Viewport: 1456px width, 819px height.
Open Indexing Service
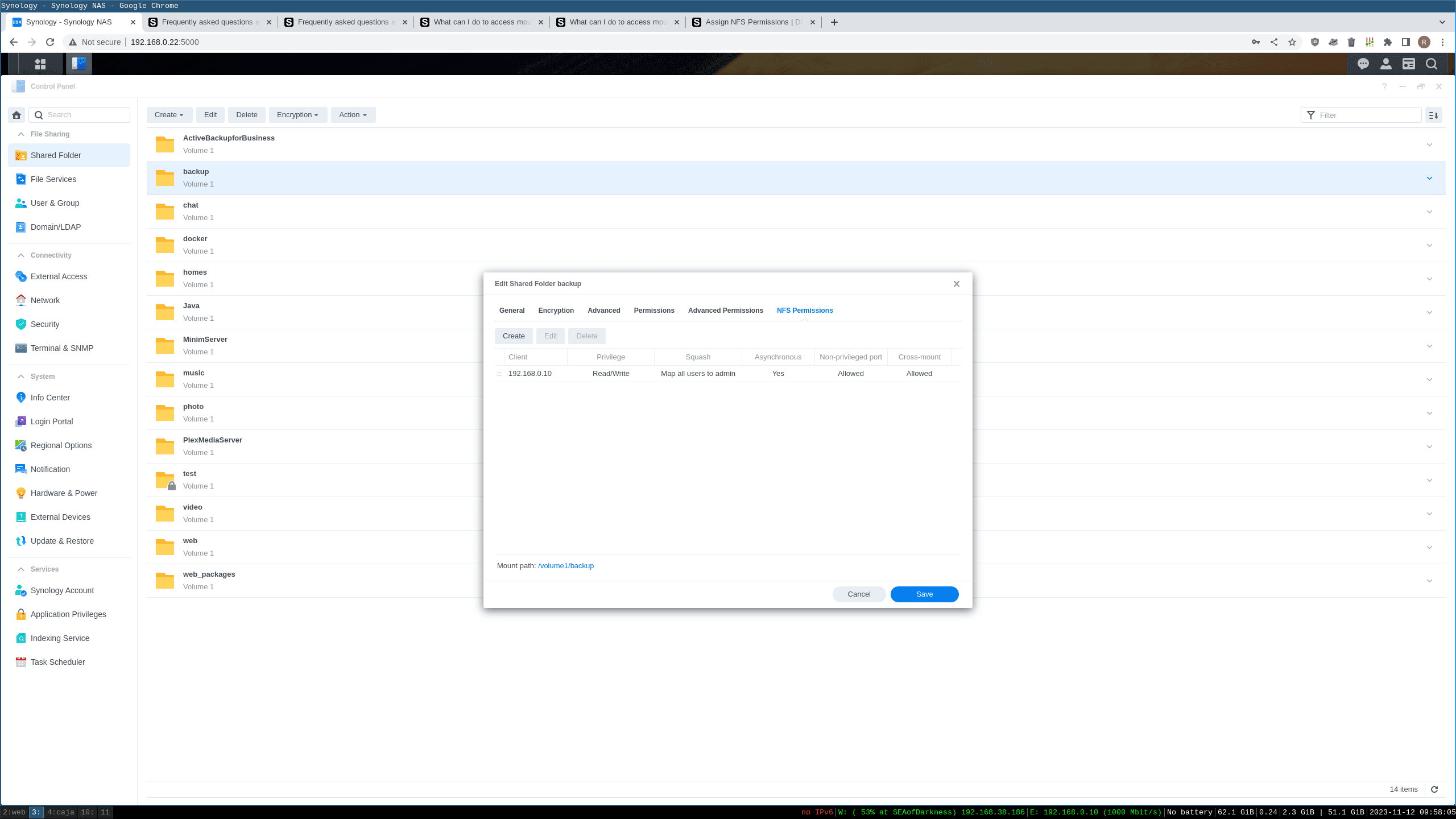[69, 638]
